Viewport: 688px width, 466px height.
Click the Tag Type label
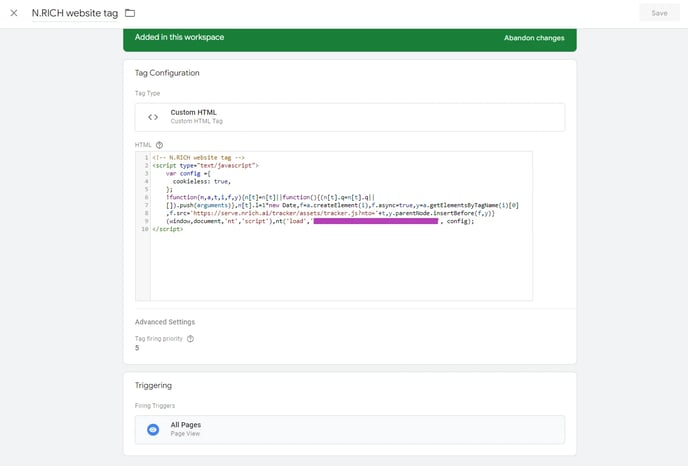coord(147,93)
